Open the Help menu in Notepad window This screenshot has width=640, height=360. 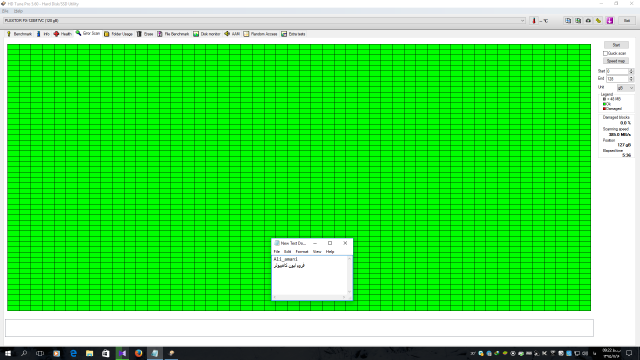click(330, 252)
